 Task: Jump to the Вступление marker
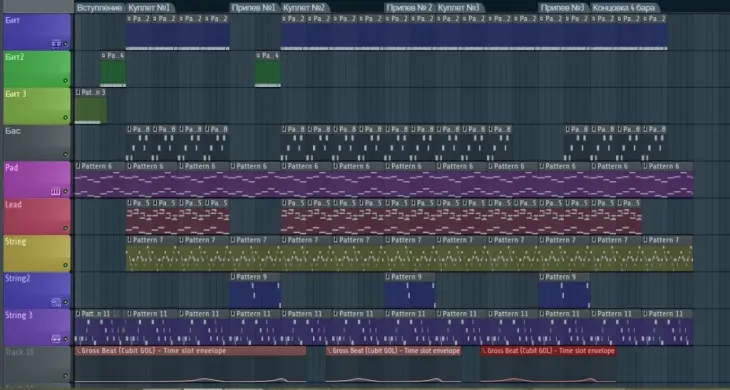click(x=100, y=8)
